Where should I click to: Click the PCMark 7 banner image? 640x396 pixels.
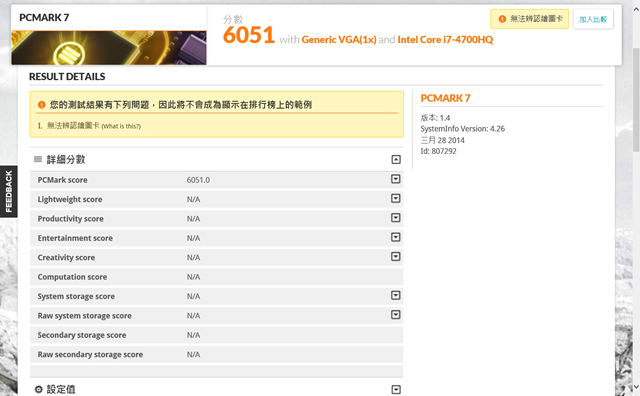(x=109, y=48)
